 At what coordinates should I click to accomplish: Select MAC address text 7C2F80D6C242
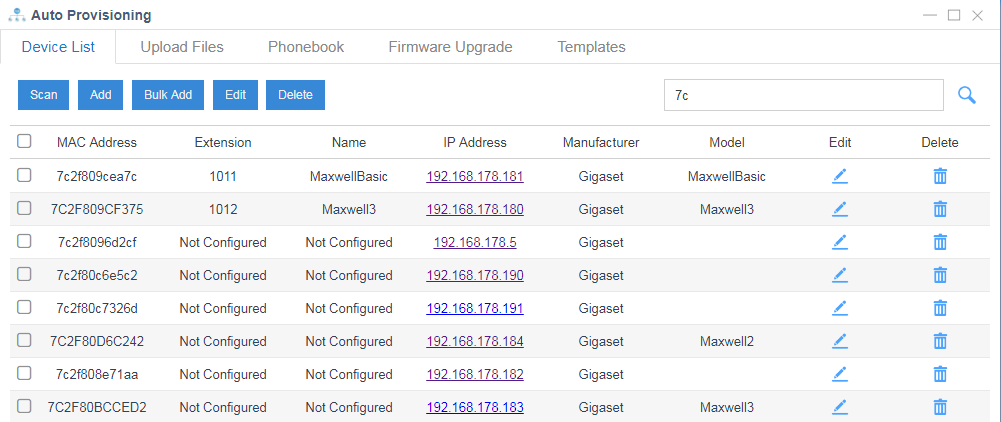[97, 342]
